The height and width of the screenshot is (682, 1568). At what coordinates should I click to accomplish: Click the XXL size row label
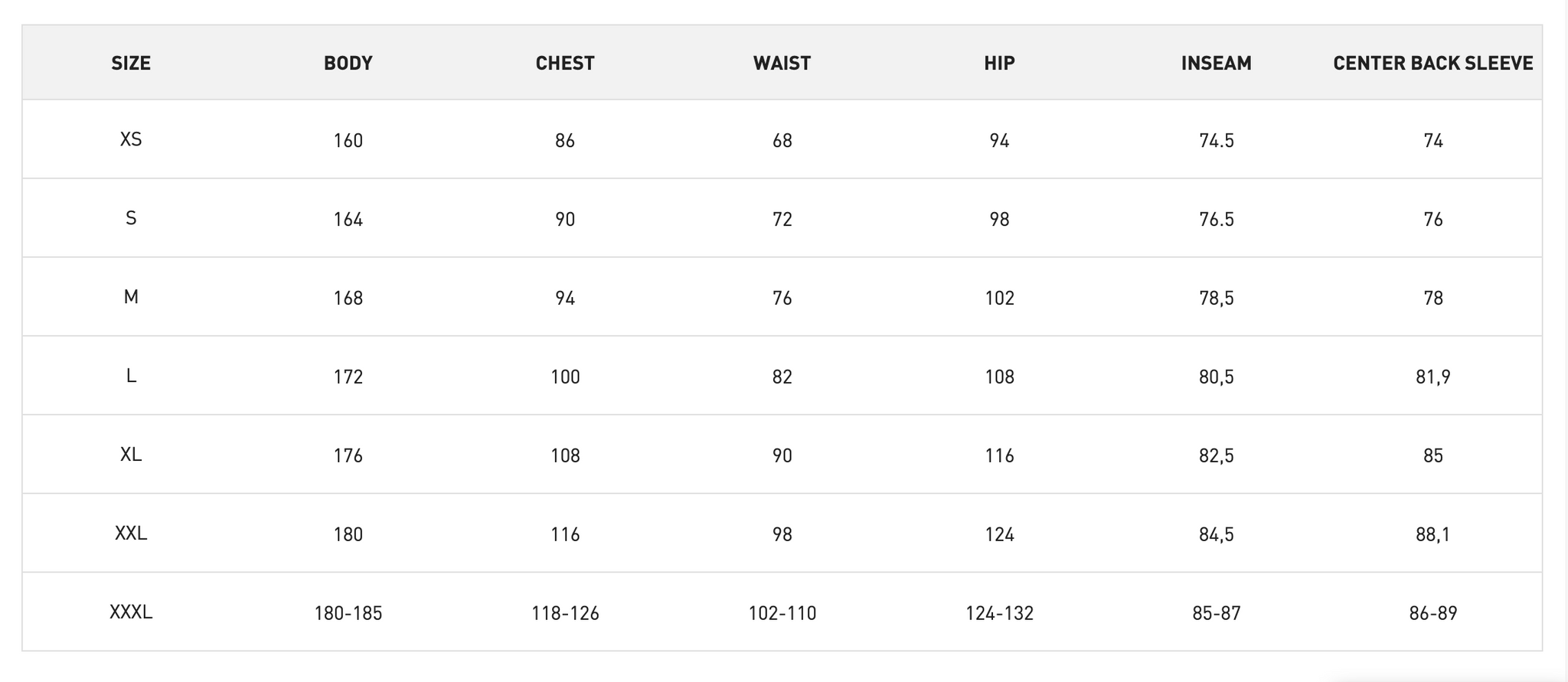coord(131,534)
